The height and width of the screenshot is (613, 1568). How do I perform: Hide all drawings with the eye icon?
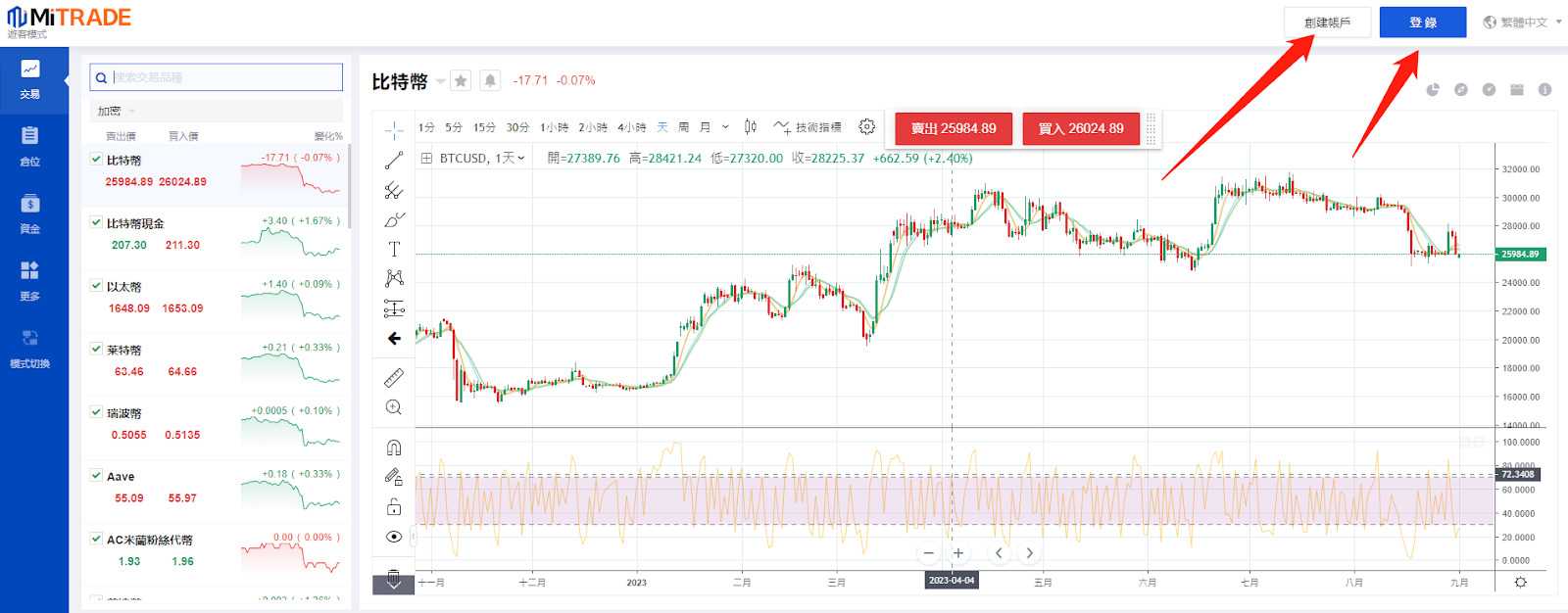tap(394, 537)
